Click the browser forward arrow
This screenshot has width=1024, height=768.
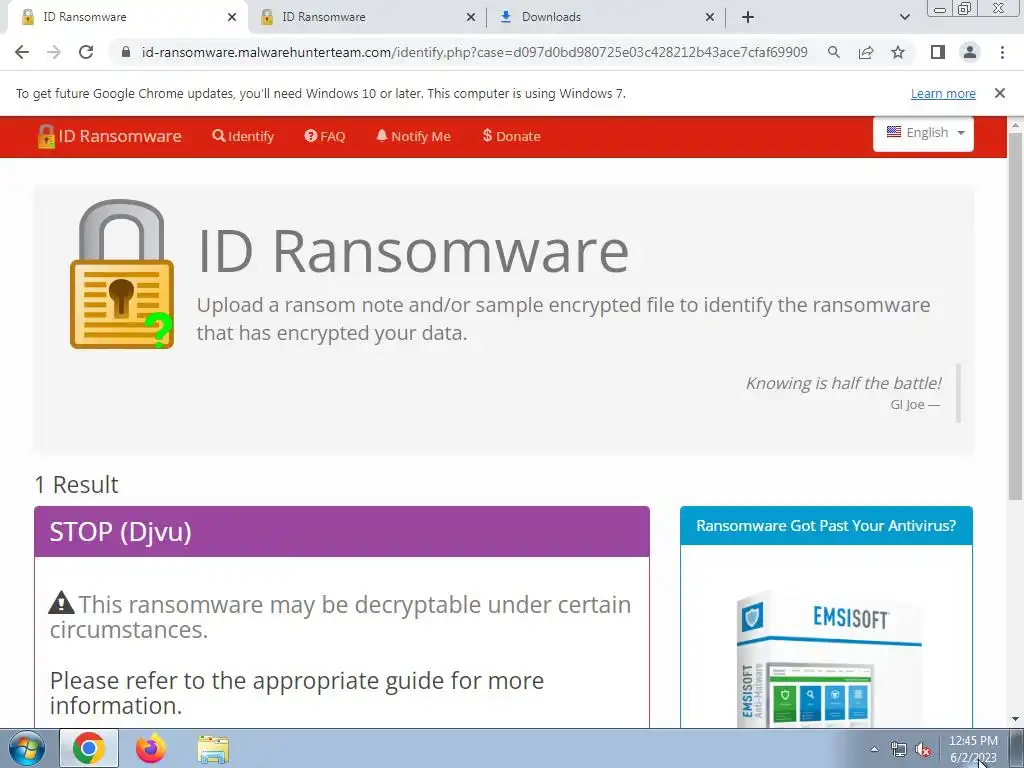click(54, 52)
